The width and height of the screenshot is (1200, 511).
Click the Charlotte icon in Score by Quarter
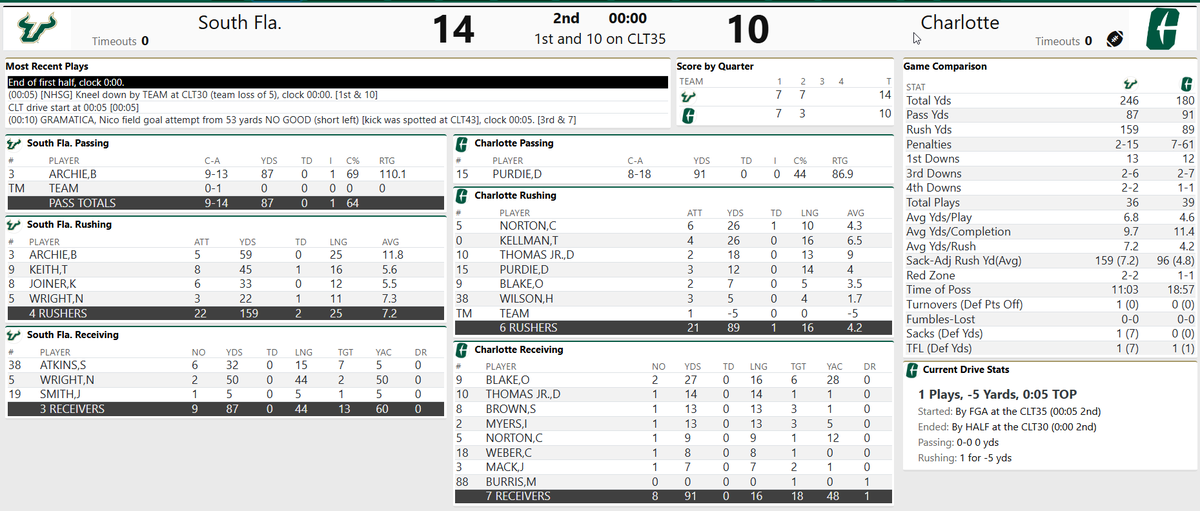tap(687, 113)
